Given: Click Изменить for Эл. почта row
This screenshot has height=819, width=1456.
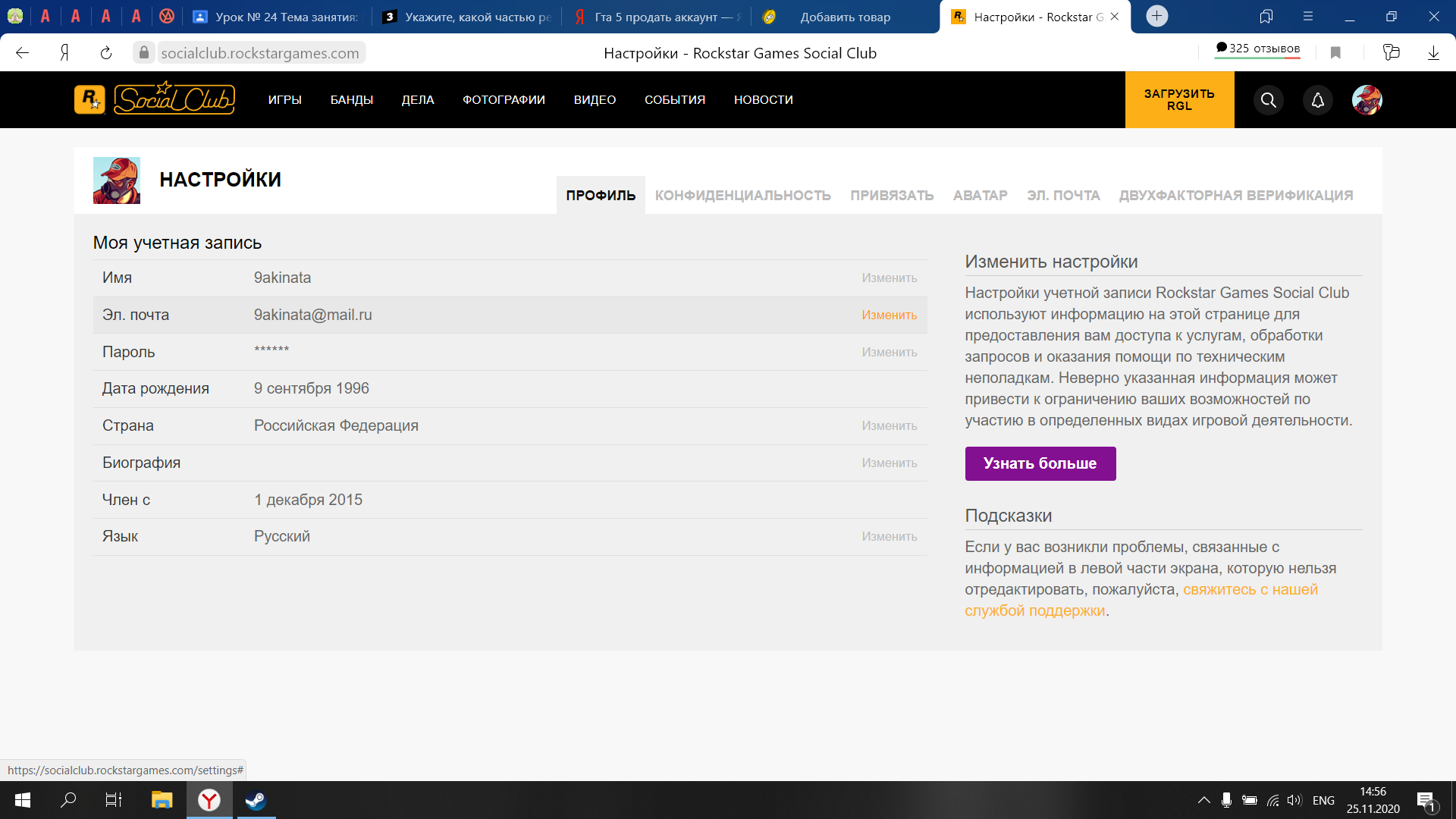Looking at the screenshot, I should [890, 315].
